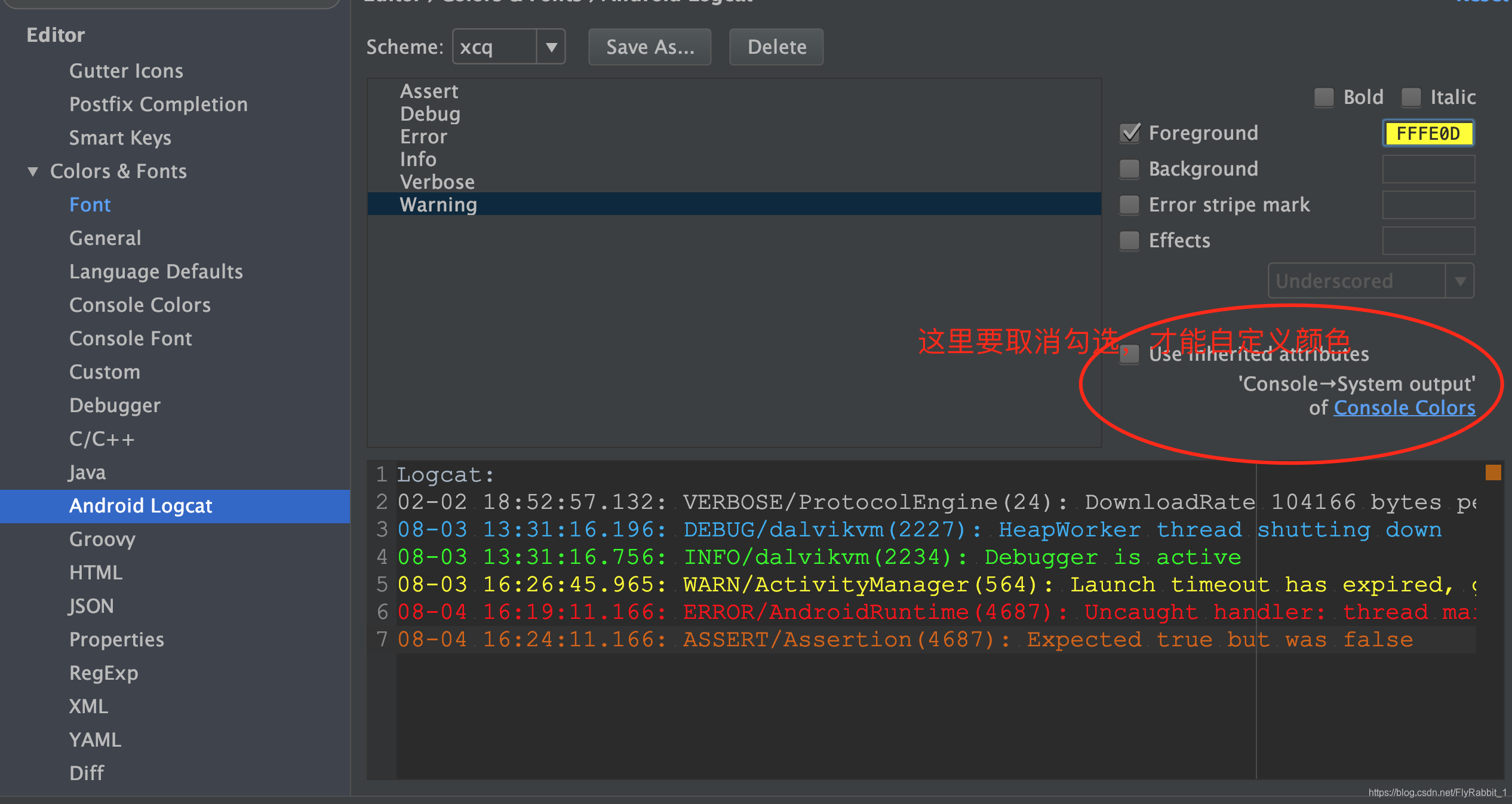Click the FFFE0D foreground color swatch

click(x=1428, y=133)
